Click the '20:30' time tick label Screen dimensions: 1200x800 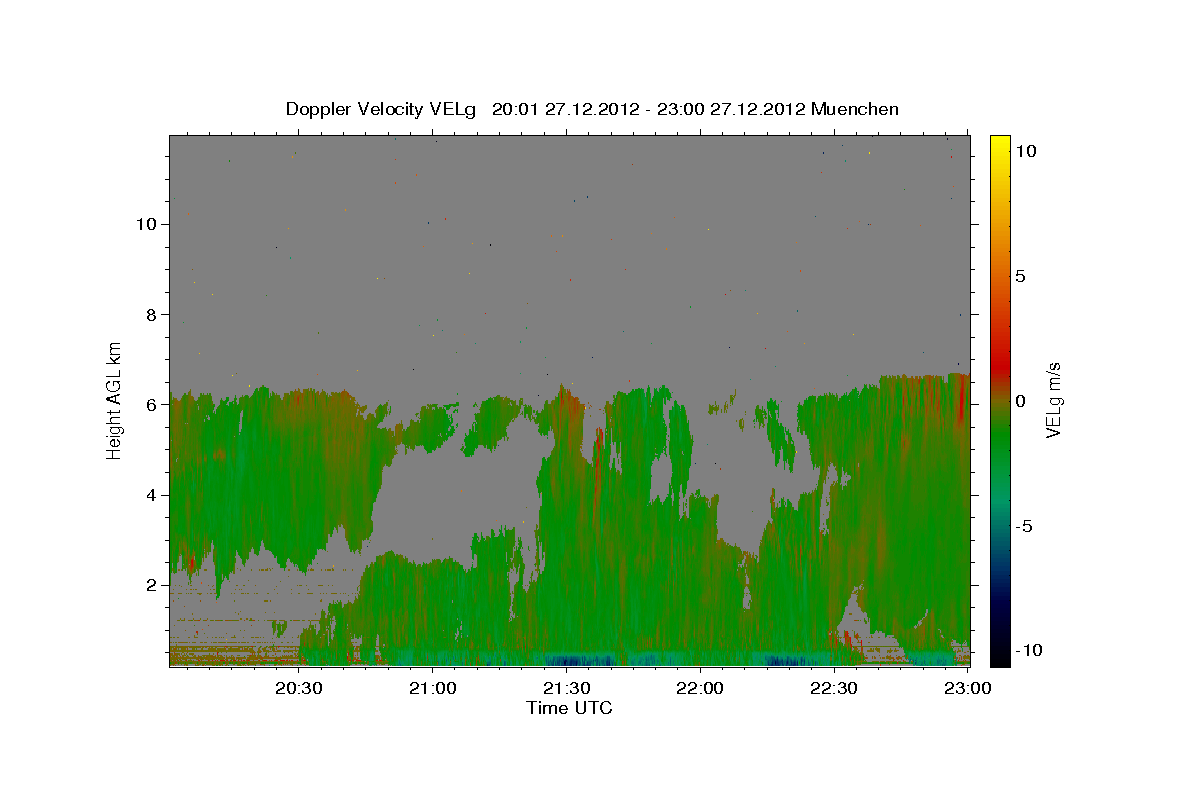[299, 688]
